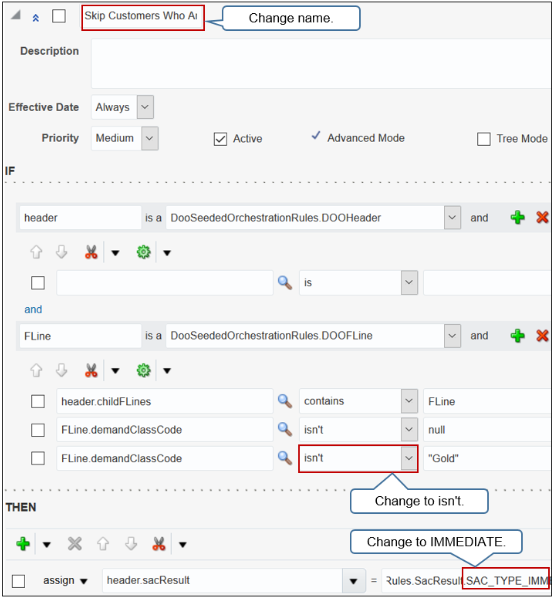The width and height of the screenshot is (554, 598).
Task: Open the operator dropdown on the "Gold" row
Action: tap(409, 458)
